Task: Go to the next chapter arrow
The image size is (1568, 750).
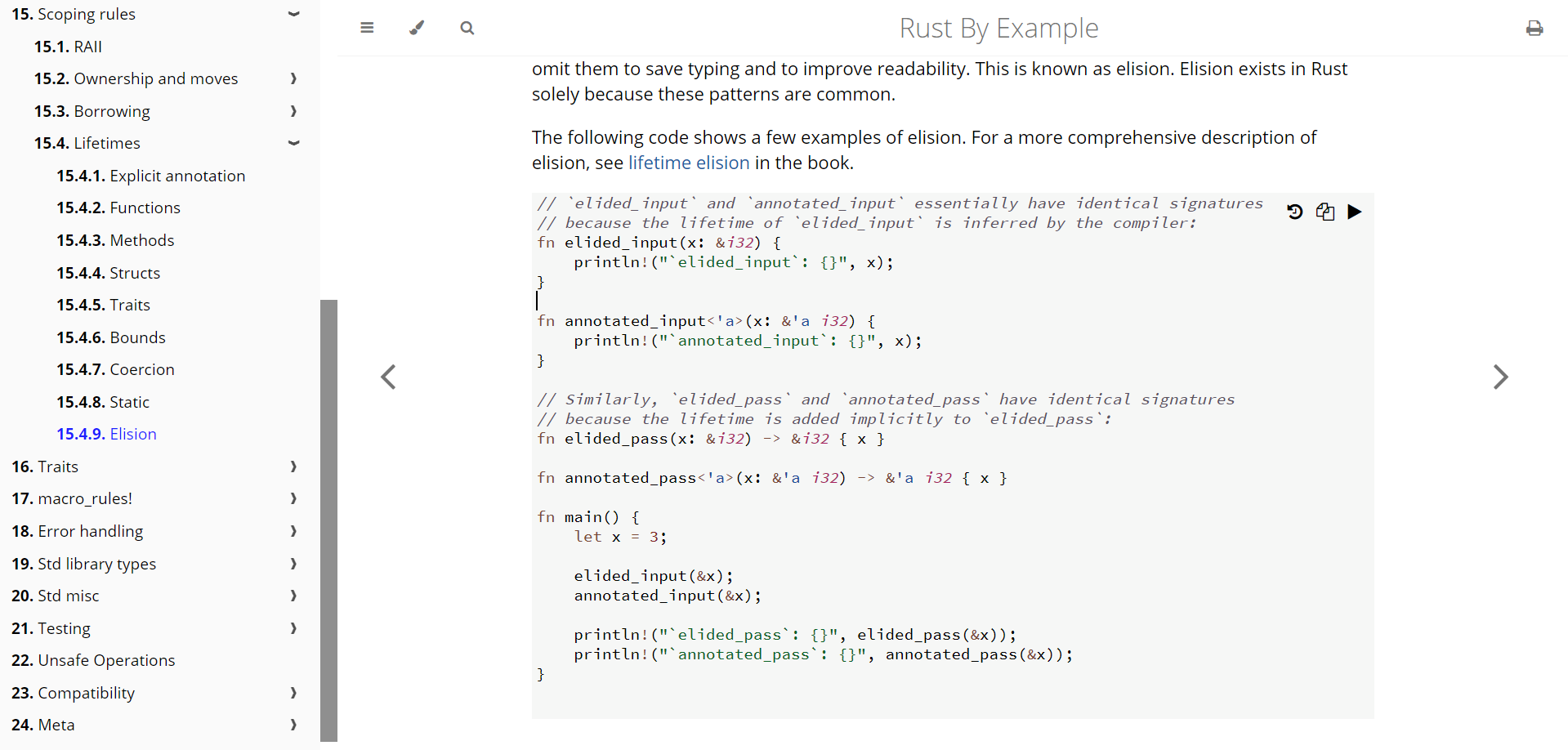Action: [x=1500, y=377]
